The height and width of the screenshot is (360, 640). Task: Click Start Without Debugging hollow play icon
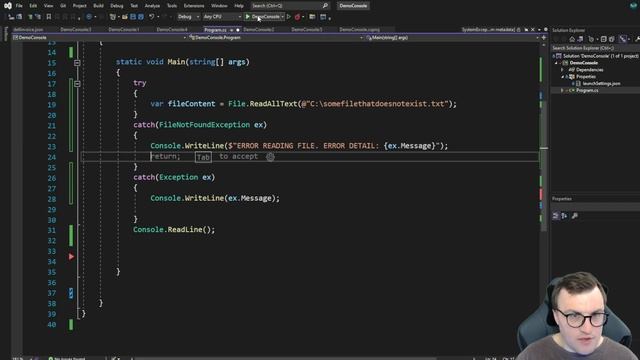(x=289, y=17)
